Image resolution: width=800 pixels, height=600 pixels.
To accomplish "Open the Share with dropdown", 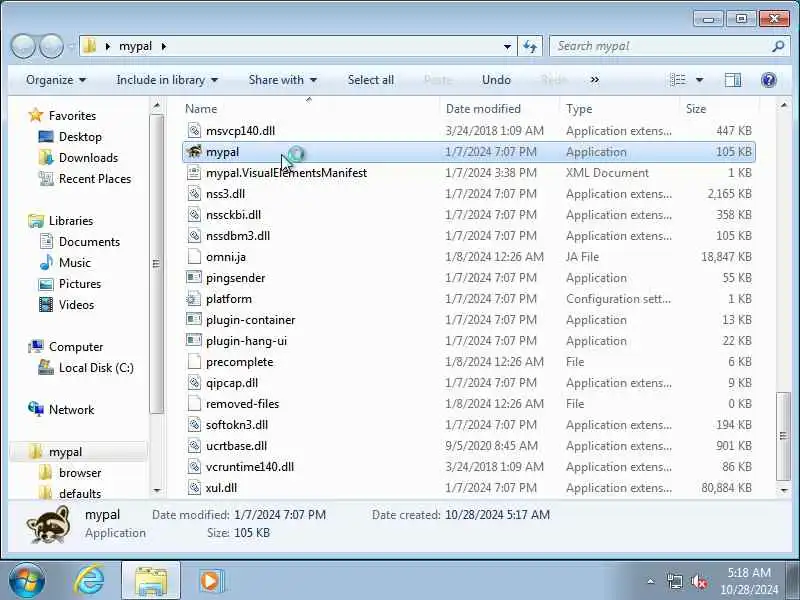I will click(x=283, y=80).
